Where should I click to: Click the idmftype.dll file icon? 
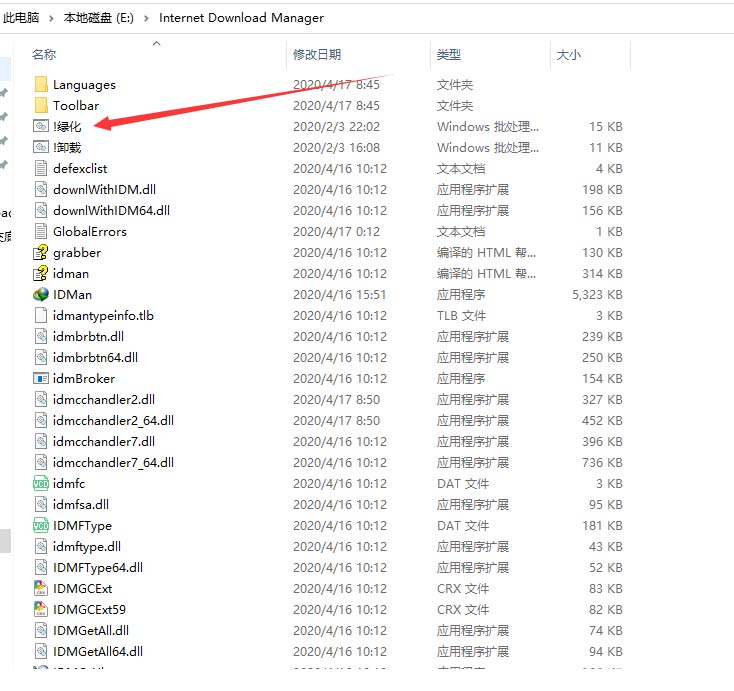41,546
